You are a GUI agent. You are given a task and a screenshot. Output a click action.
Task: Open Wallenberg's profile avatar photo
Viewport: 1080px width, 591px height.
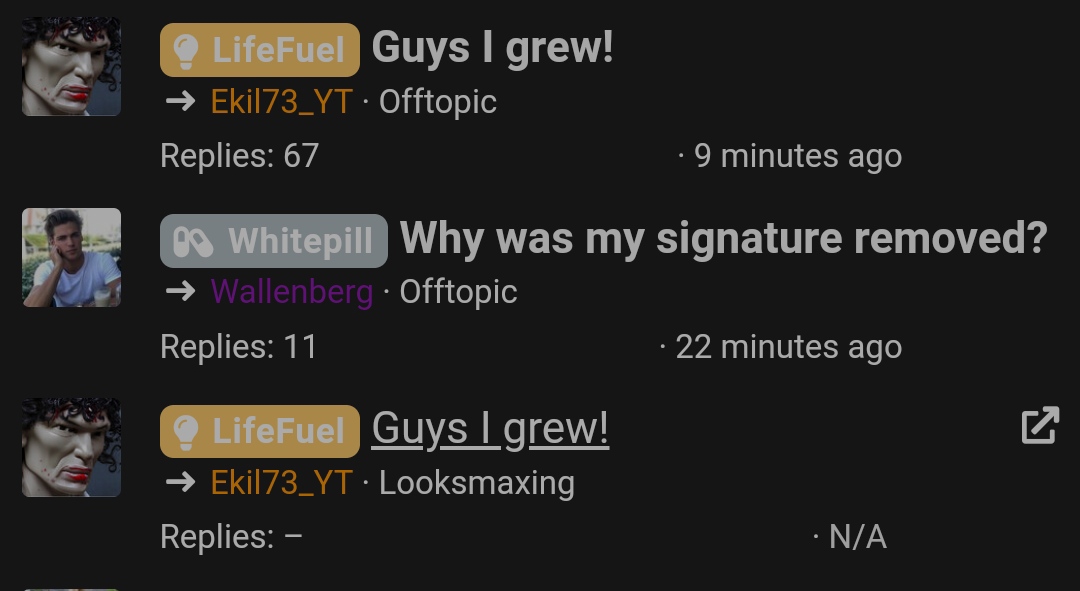(x=72, y=258)
